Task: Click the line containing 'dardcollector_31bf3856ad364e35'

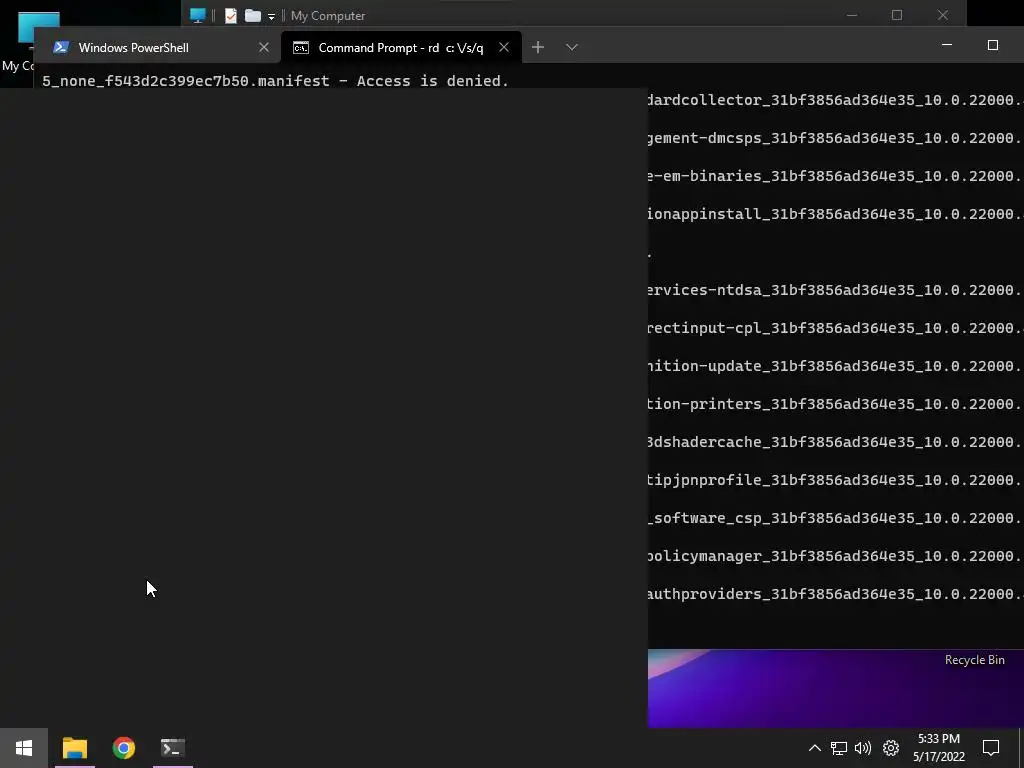Action: [835, 100]
